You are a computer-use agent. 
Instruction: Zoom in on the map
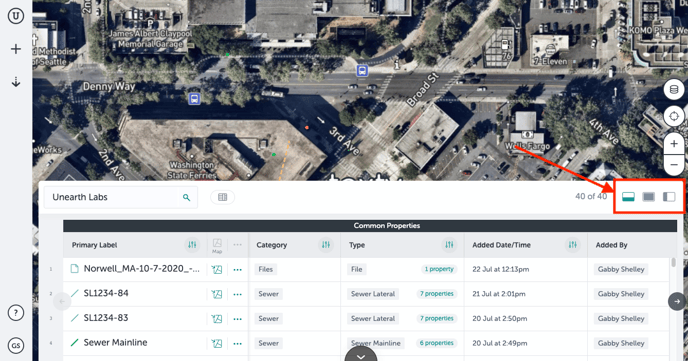point(674,144)
